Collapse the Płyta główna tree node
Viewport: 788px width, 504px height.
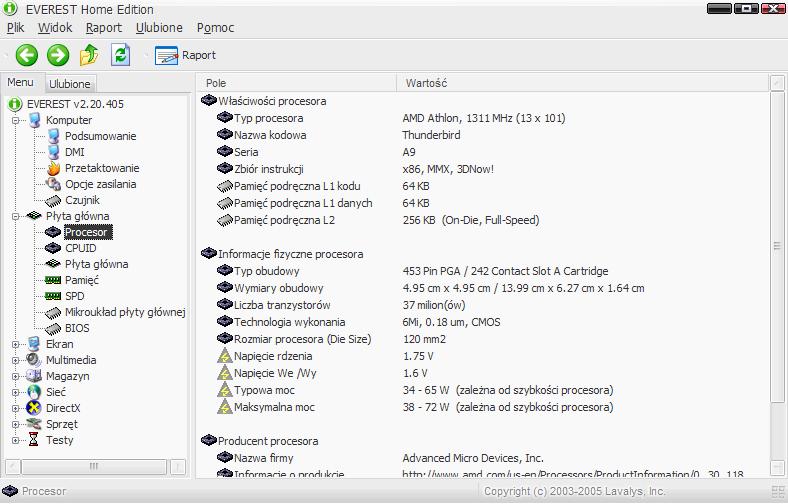point(17,216)
